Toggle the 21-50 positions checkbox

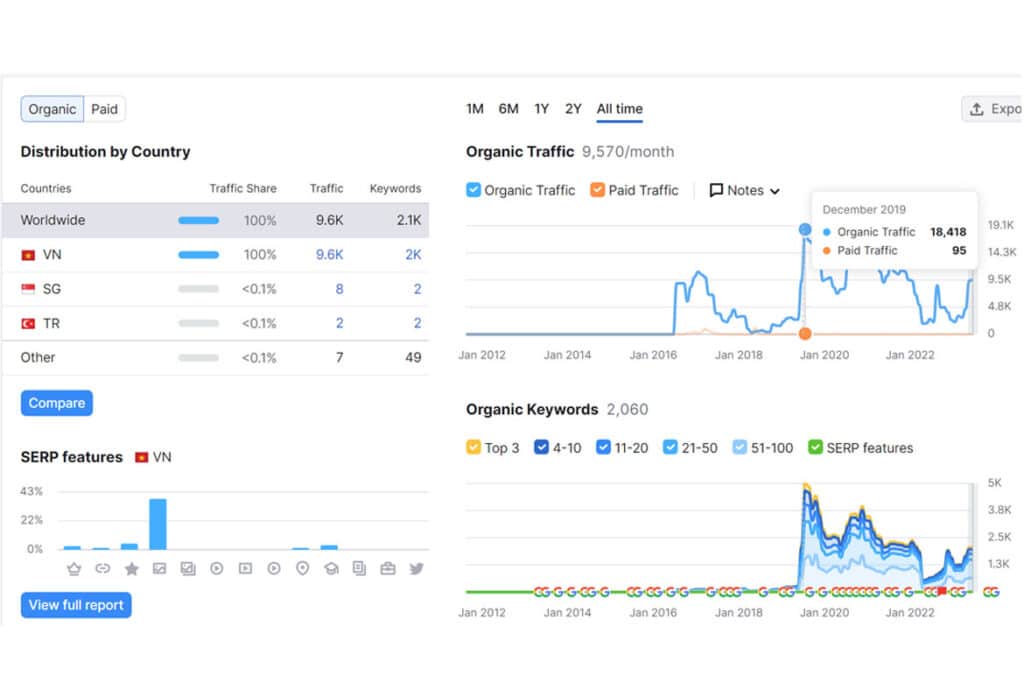pyautogui.click(x=670, y=447)
